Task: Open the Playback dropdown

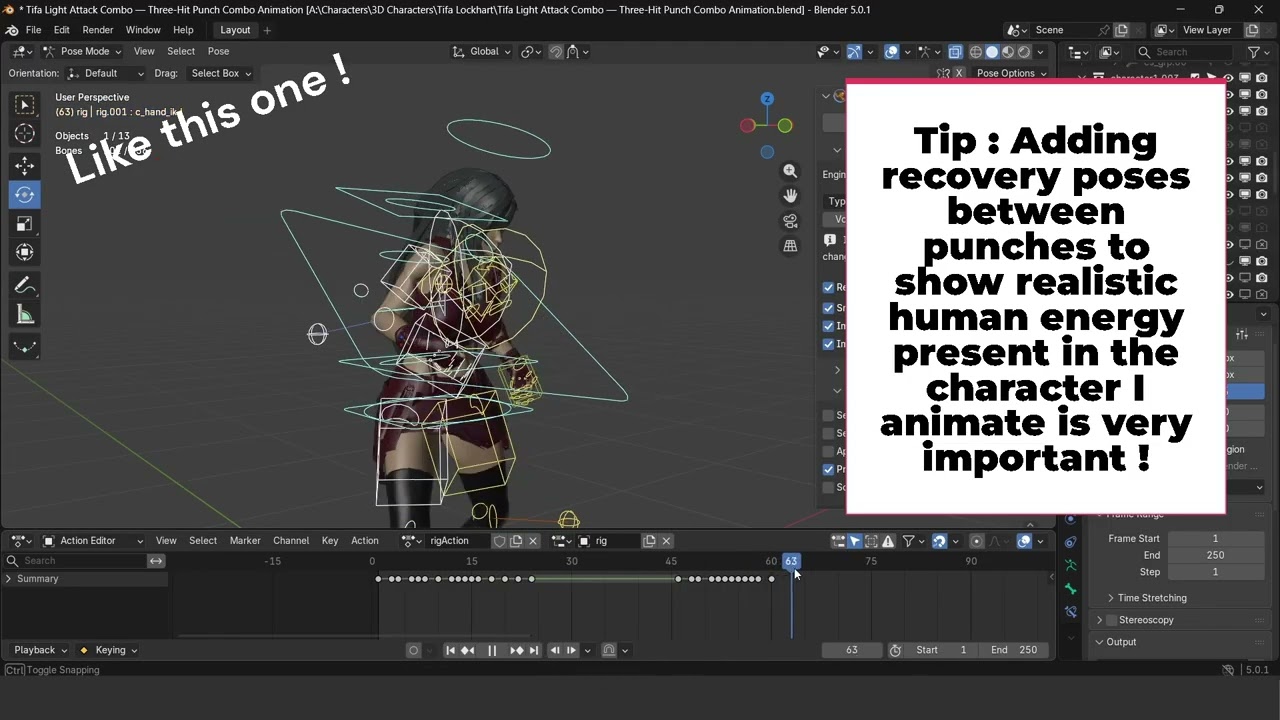Action: [x=40, y=650]
